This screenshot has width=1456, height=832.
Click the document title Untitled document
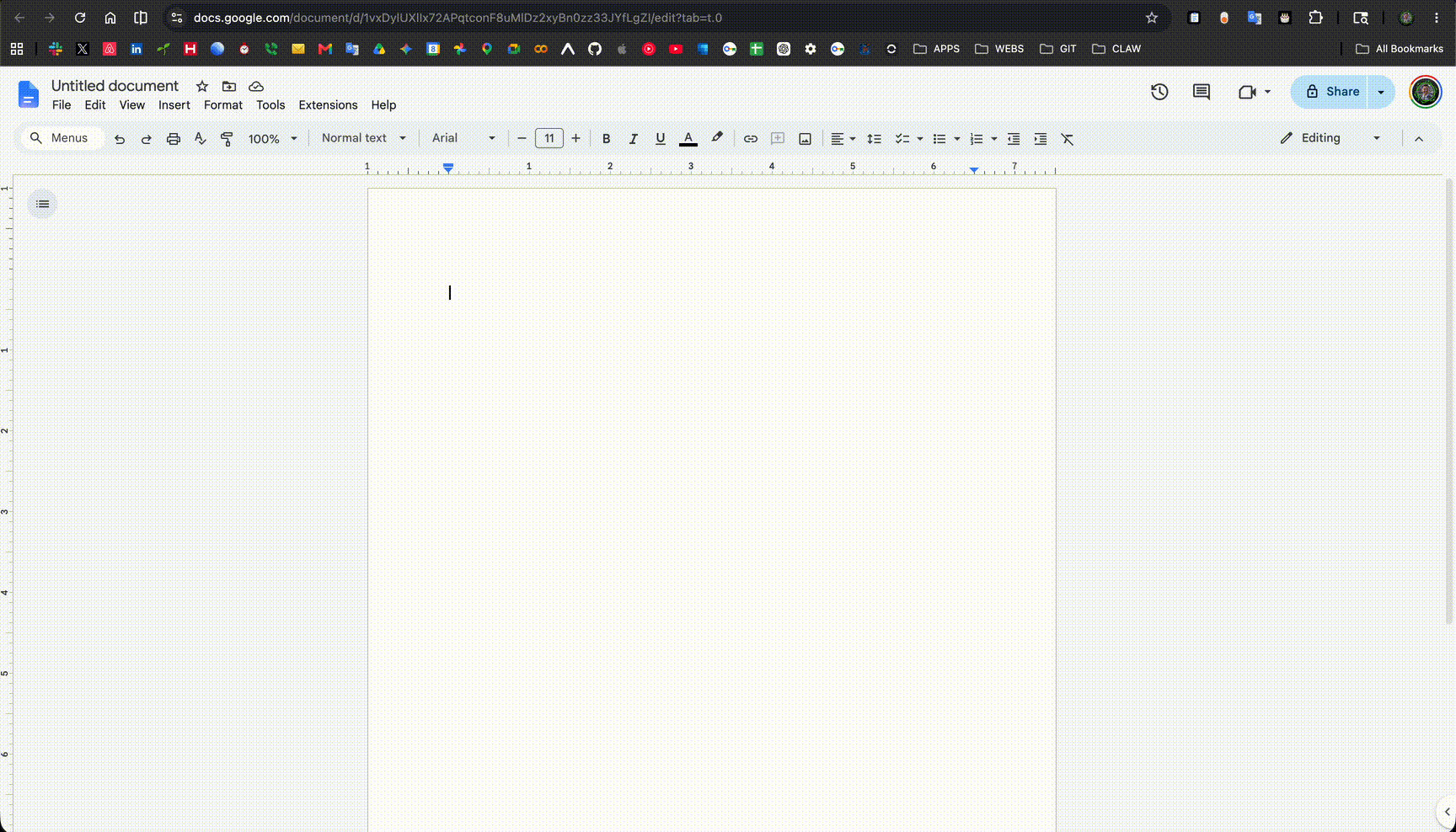115,86
